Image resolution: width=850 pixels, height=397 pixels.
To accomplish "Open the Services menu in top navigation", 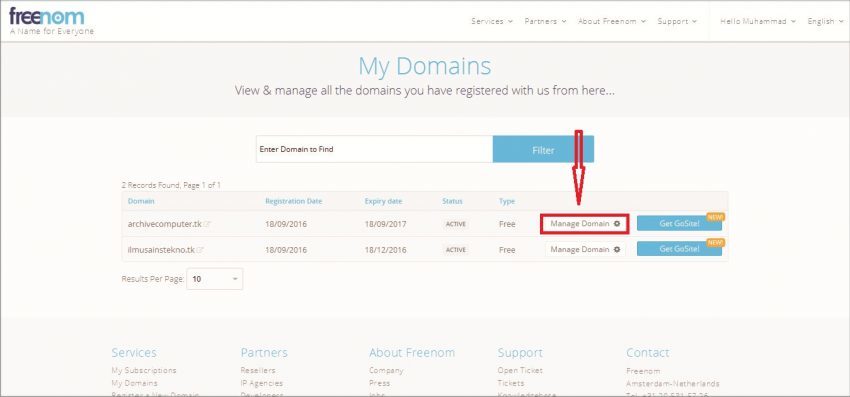I will 492,21.
